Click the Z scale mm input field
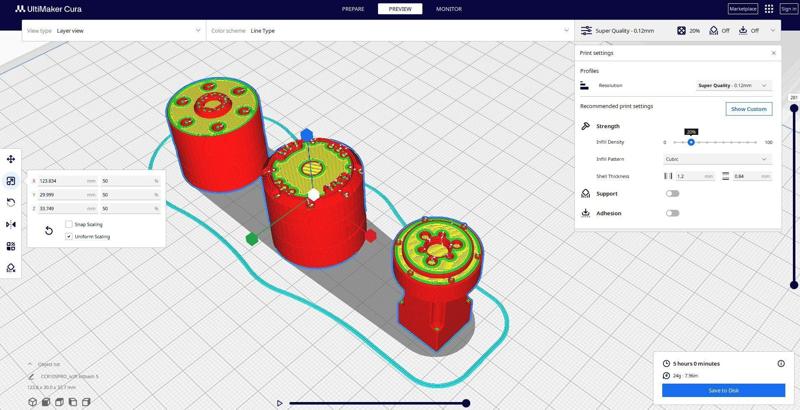800x410 pixels. 65,209
